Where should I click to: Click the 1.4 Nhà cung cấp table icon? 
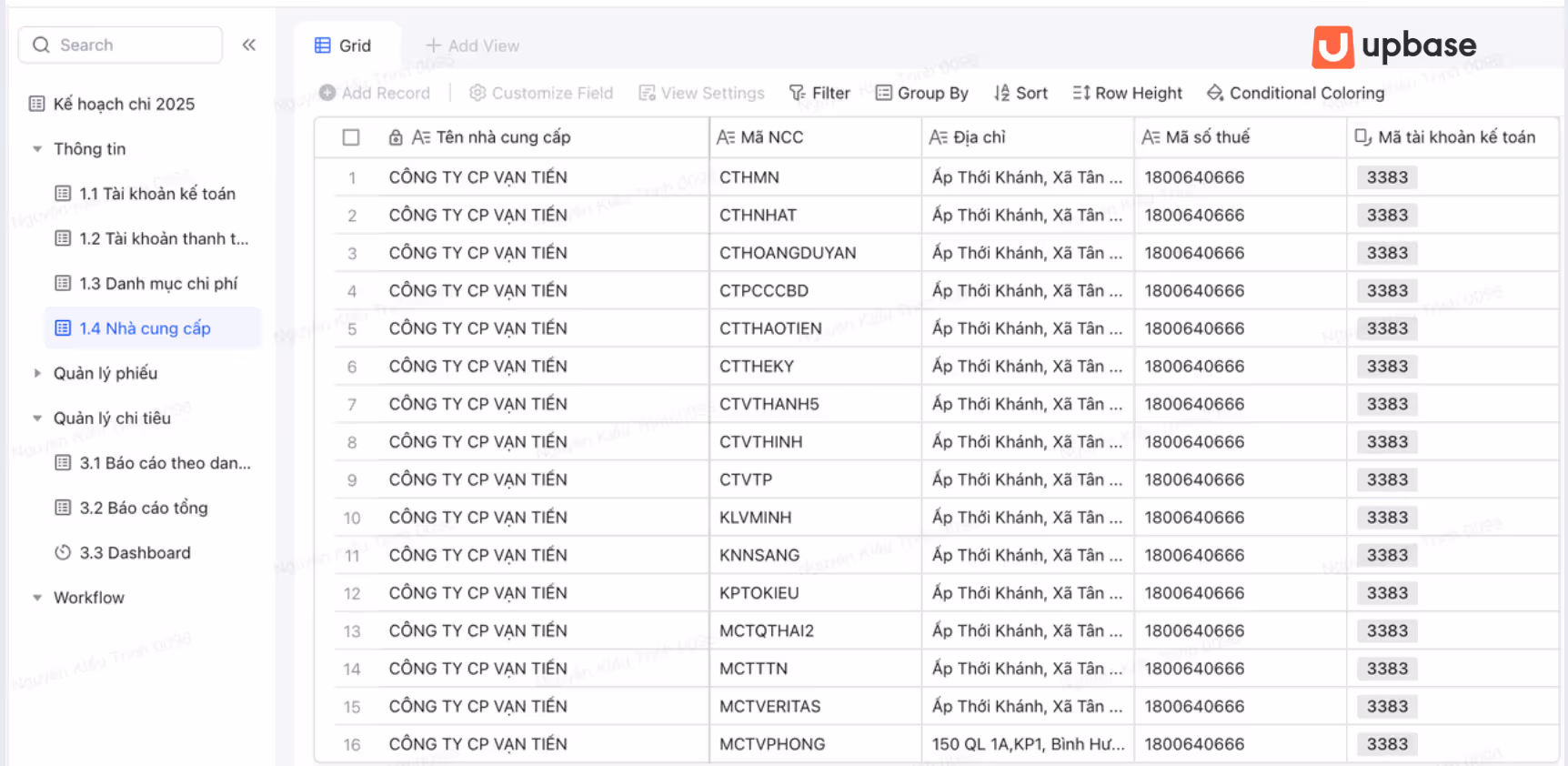[63, 328]
